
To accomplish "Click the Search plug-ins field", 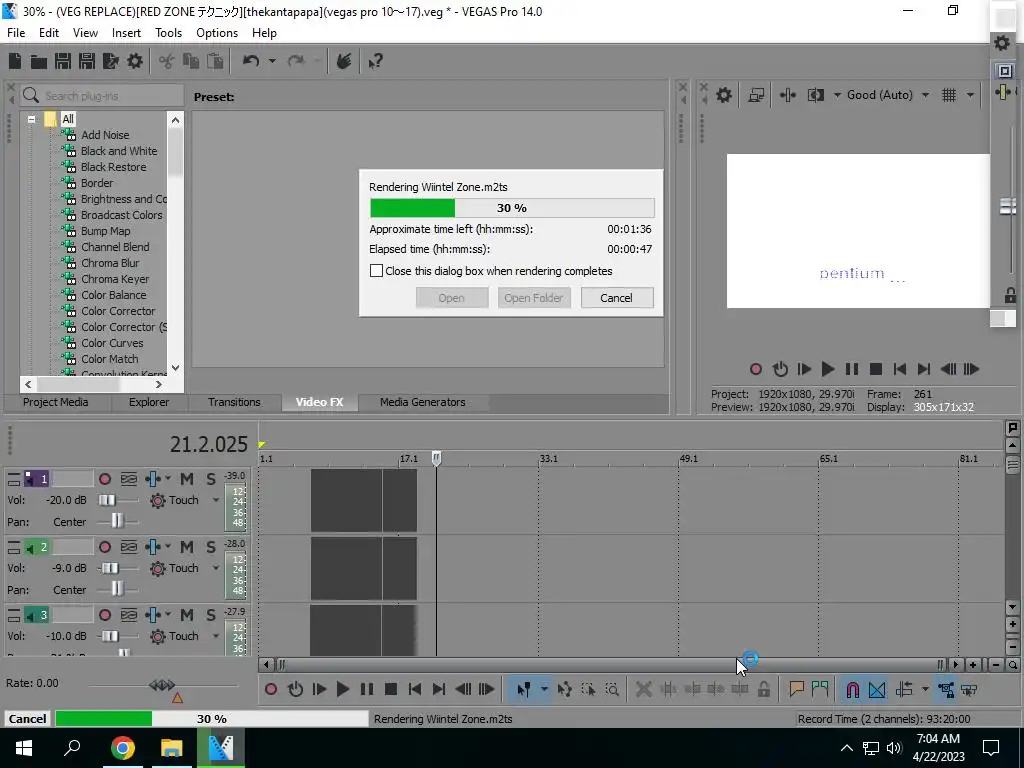I will [x=102, y=96].
